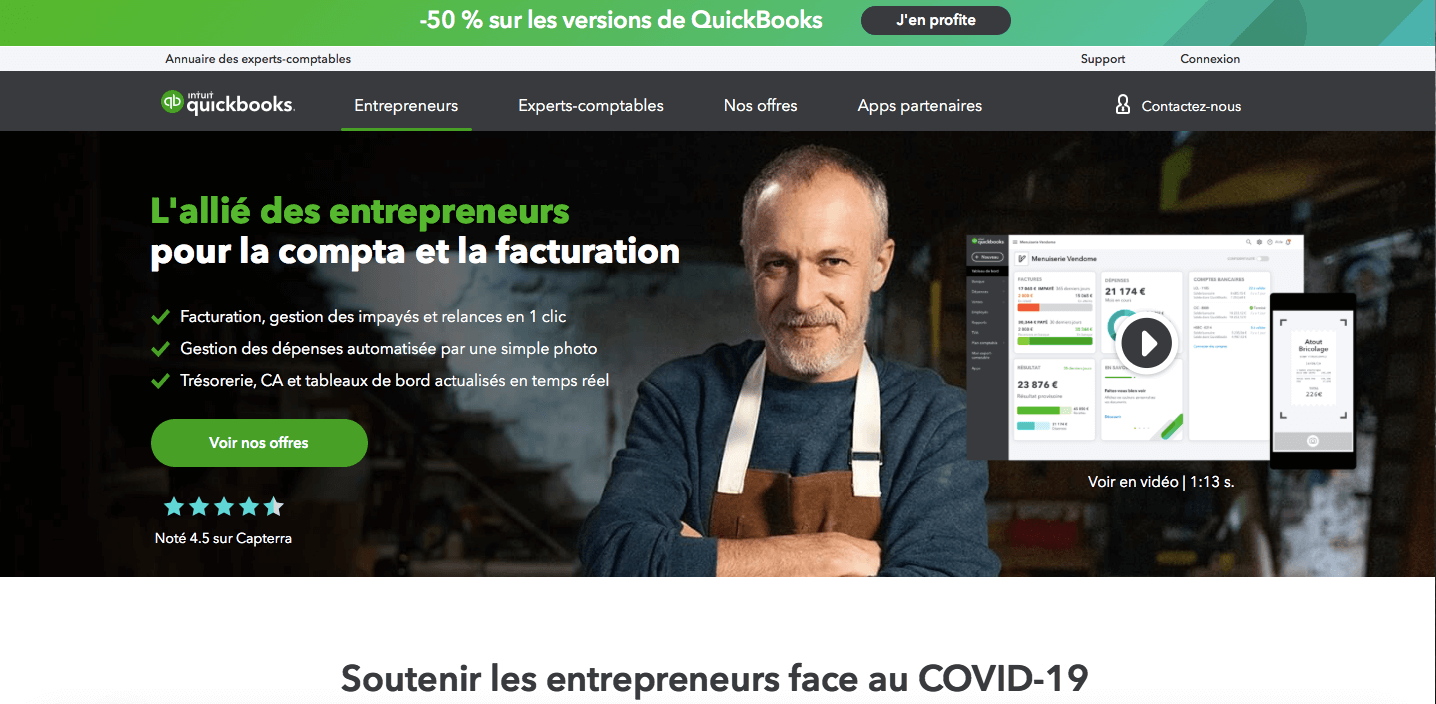The height and width of the screenshot is (704, 1436).
Task: Click the J'en profite promo button
Action: 936,20
